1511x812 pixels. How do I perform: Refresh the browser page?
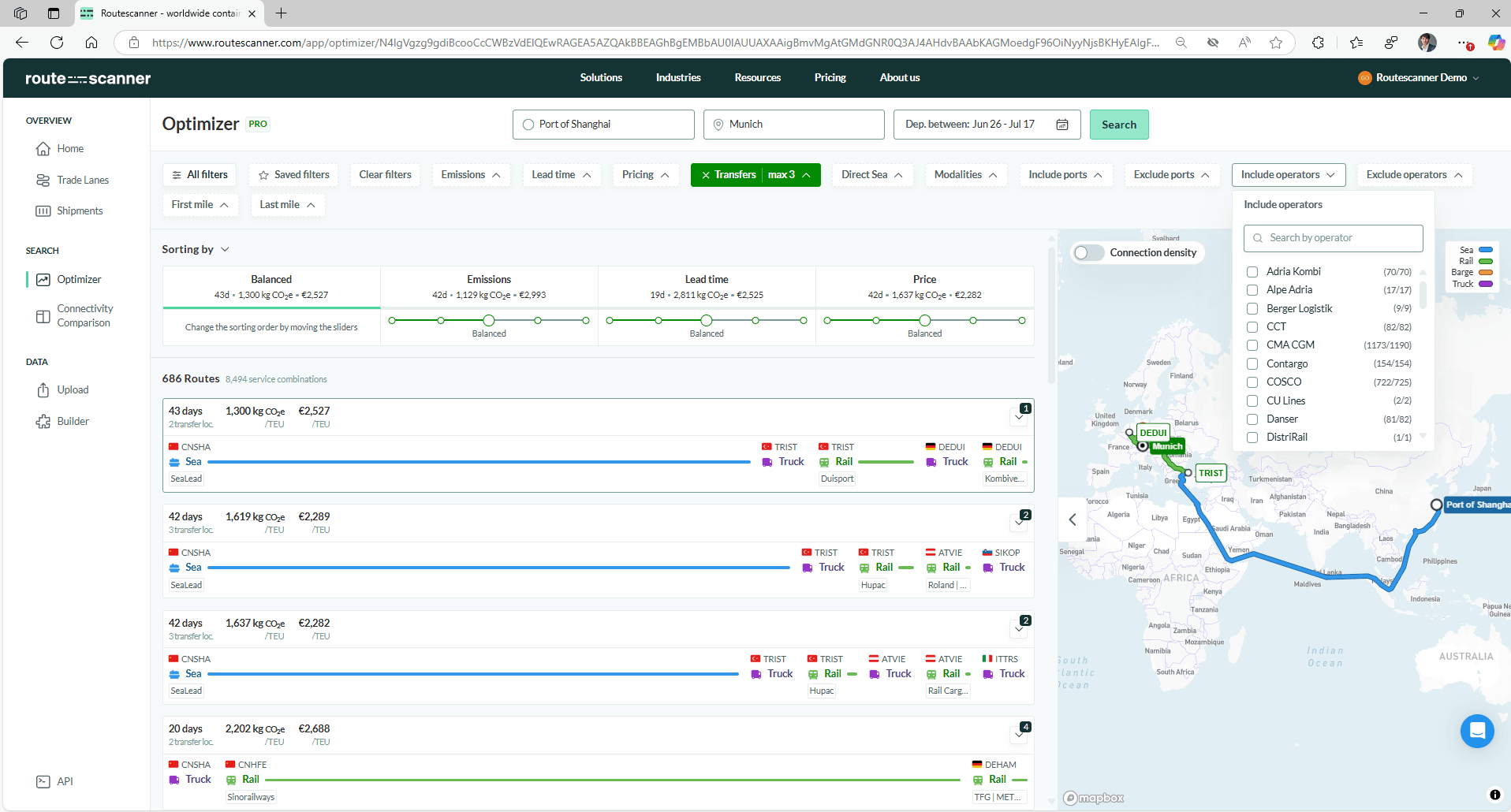coord(57,43)
